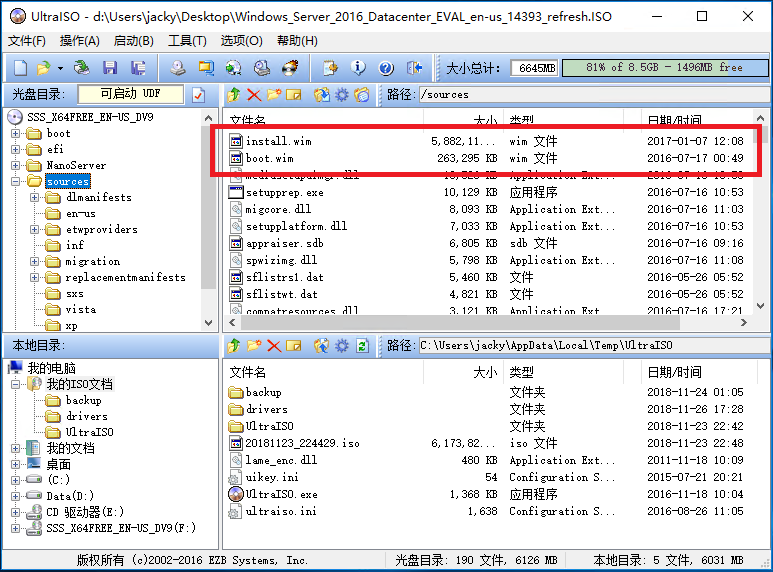Screen dimensions: 773x572
Task: Click the Mount to virtual drive icon
Action: (234, 68)
